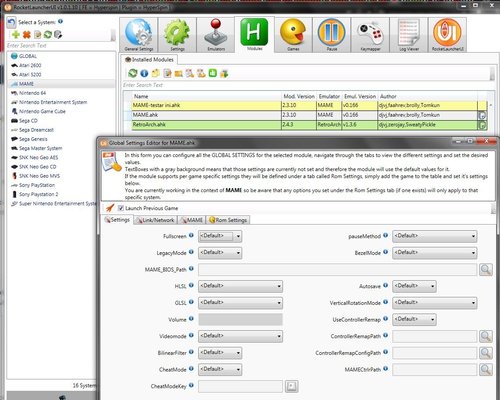Select the Installed Modules tab
Image resolution: width=500 pixels, height=400 pixels.
(x=149, y=60)
